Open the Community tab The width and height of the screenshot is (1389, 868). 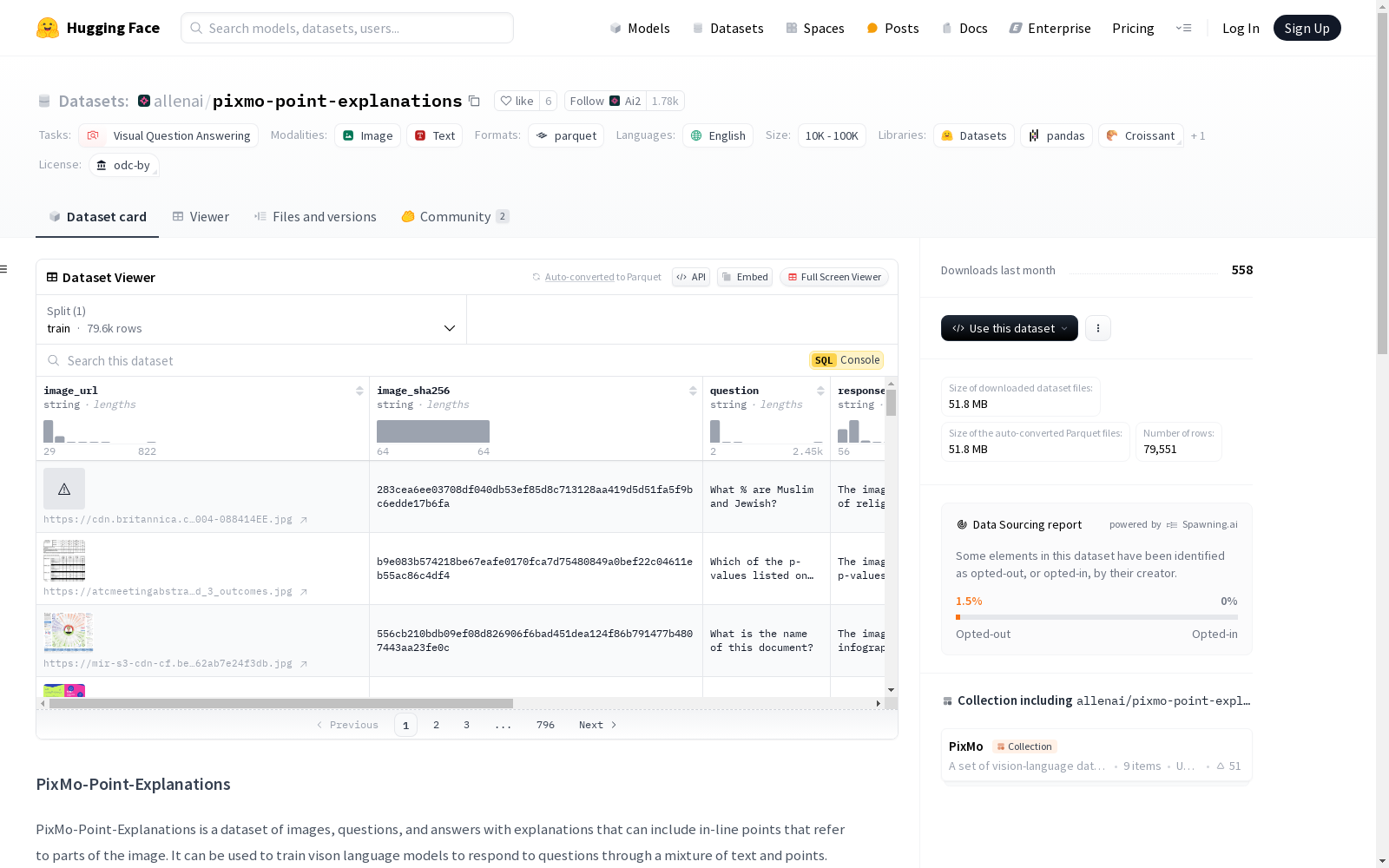pos(455,217)
